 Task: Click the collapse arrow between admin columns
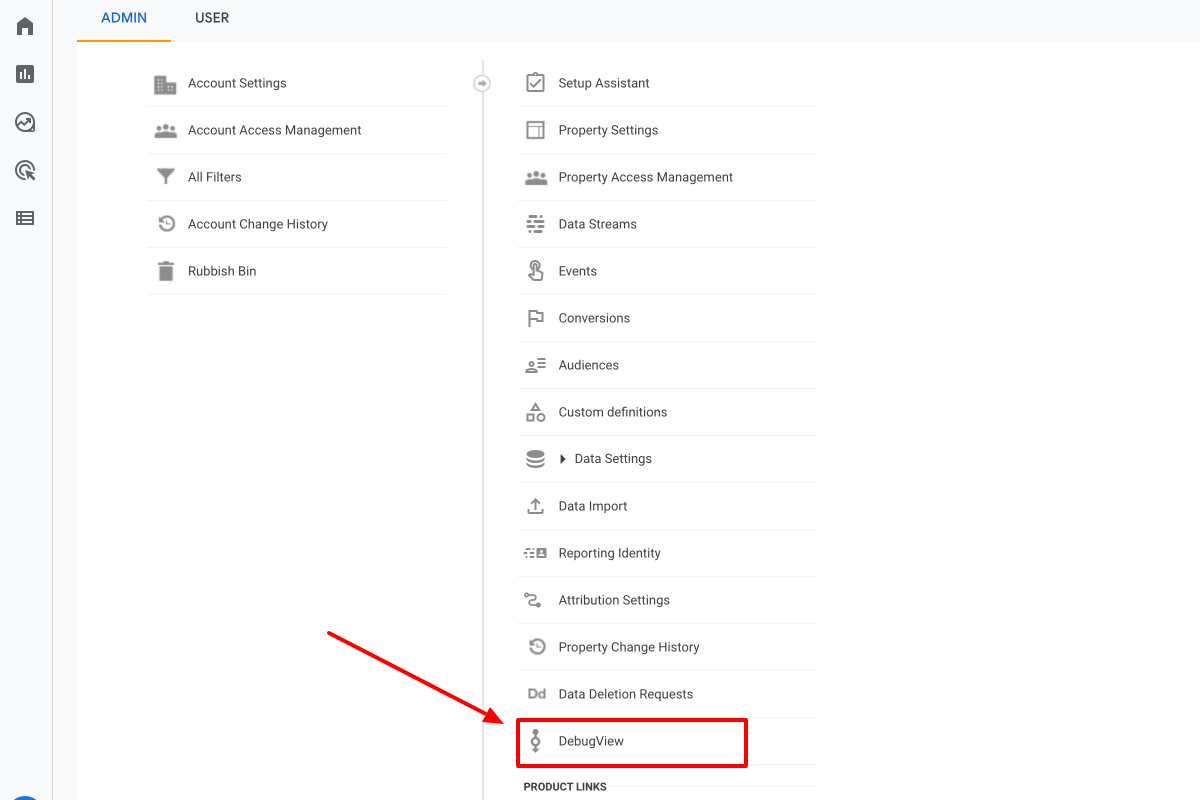pos(482,84)
